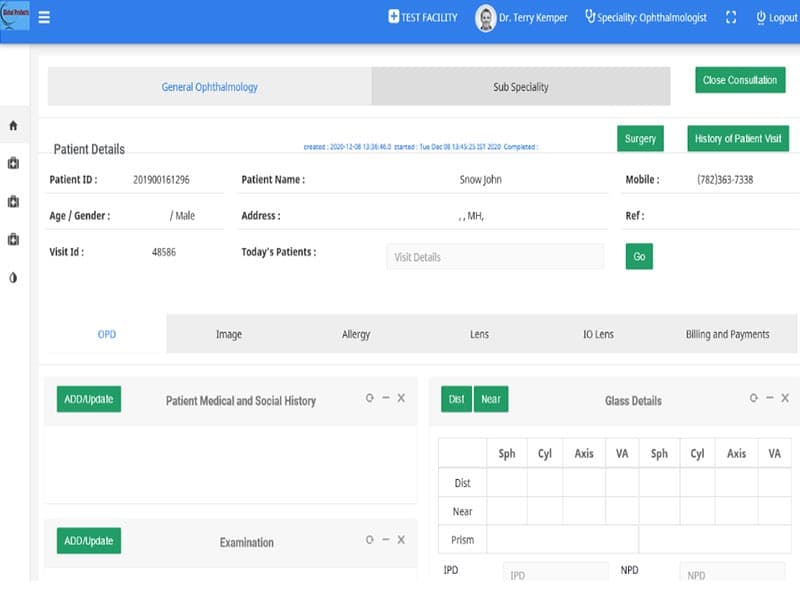Open the Billing and Payments tab
This screenshot has width=800, height=600.
click(727, 334)
